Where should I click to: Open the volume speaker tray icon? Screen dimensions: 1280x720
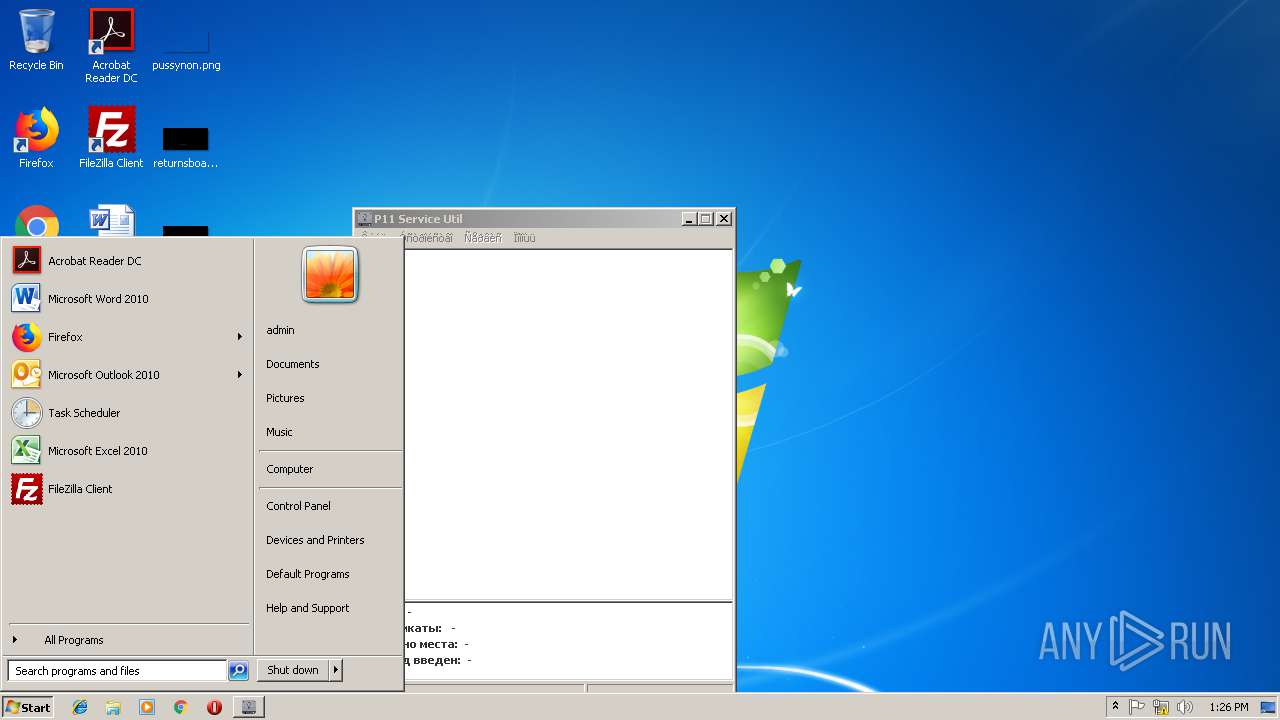click(1185, 707)
